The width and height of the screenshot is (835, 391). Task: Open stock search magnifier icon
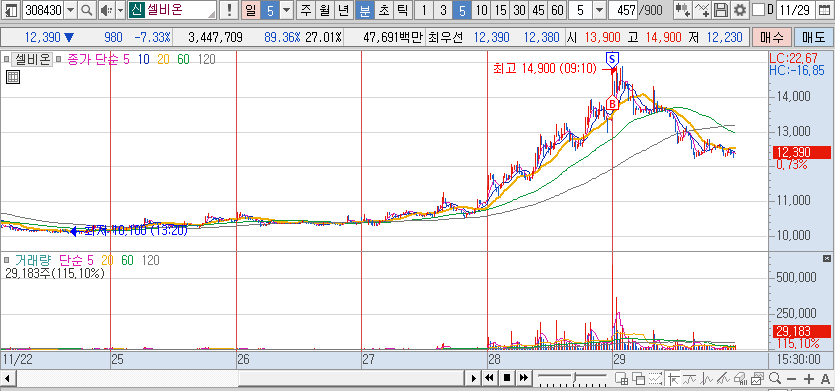[86, 10]
